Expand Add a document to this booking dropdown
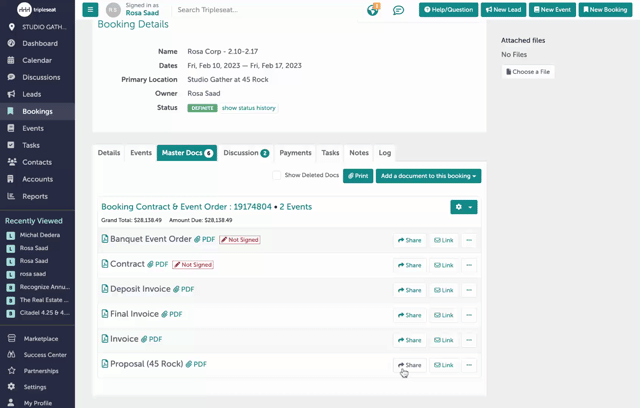Viewport: 640px width, 408px height. [x=428, y=176]
